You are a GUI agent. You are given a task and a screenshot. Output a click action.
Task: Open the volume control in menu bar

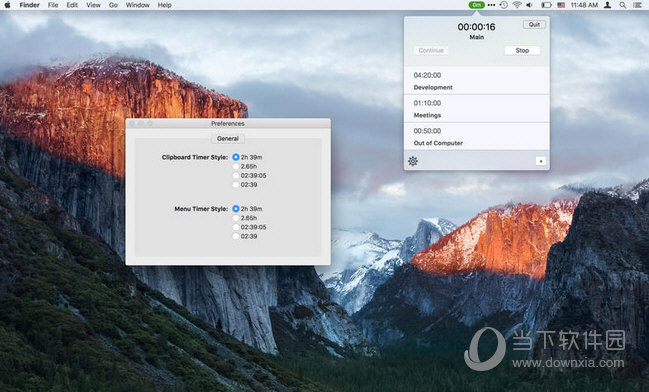(x=529, y=5)
